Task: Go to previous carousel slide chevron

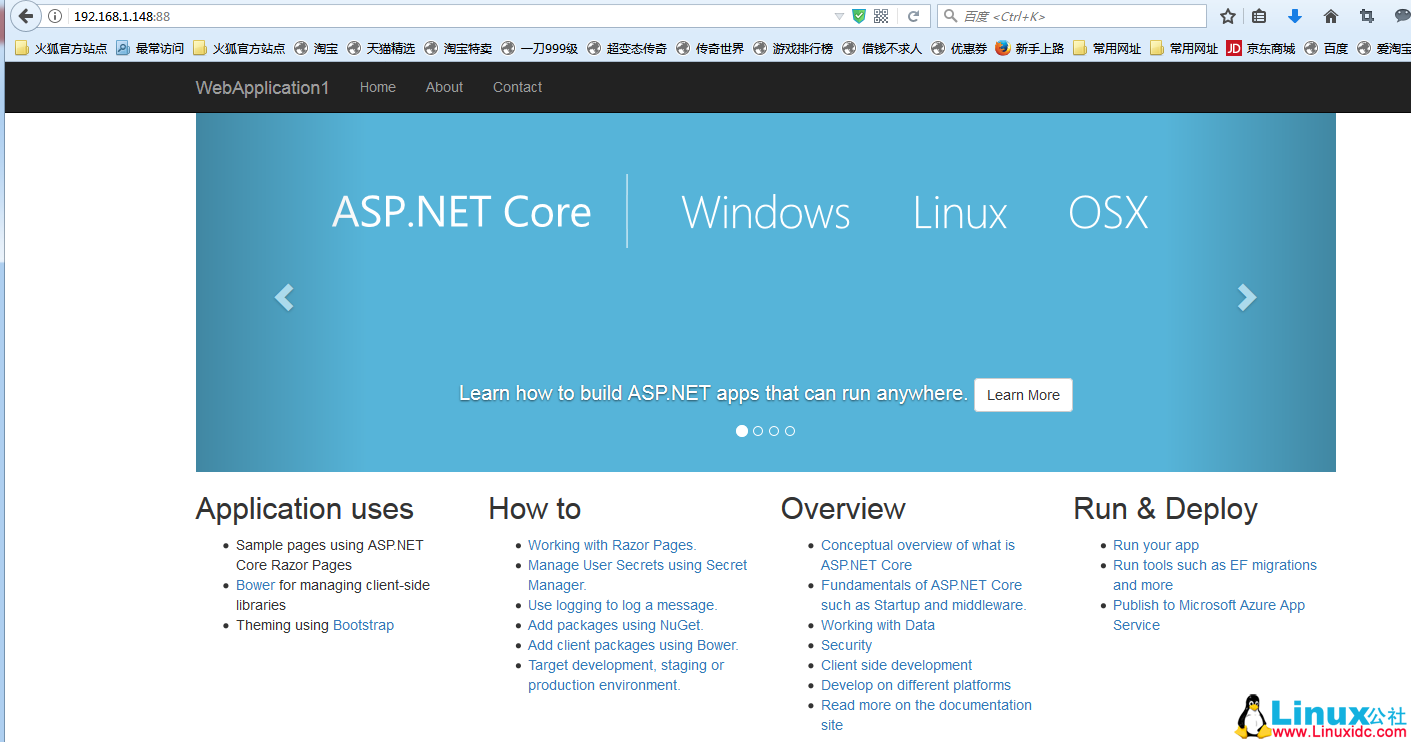Action: coord(284,297)
